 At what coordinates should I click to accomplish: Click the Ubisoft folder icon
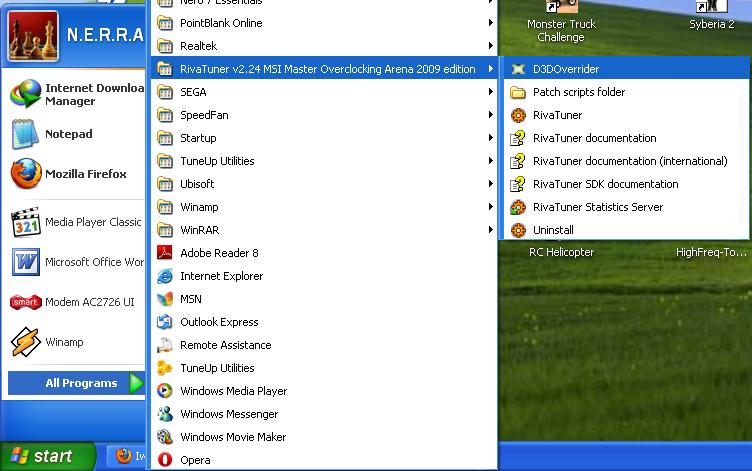pos(165,184)
